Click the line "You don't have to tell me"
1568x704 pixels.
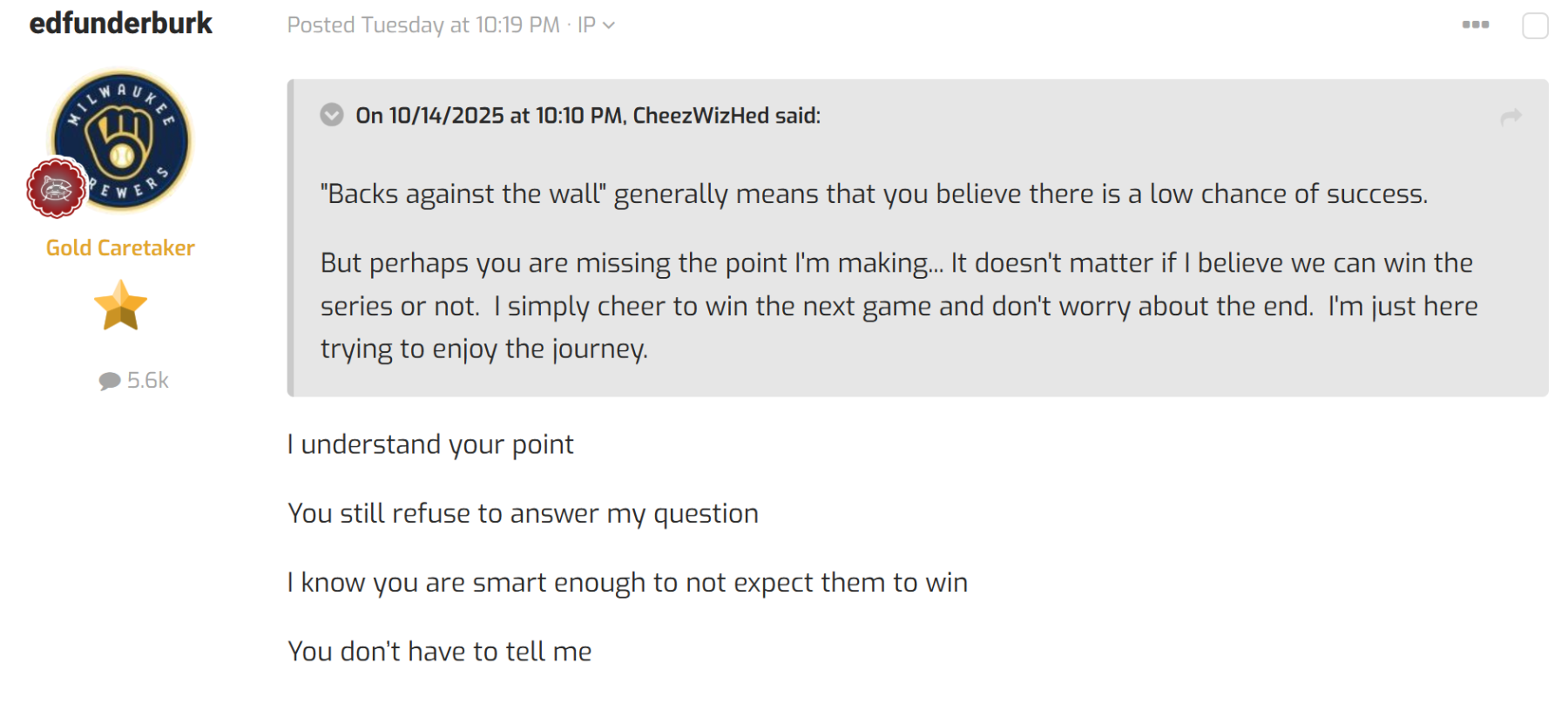point(440,651)
